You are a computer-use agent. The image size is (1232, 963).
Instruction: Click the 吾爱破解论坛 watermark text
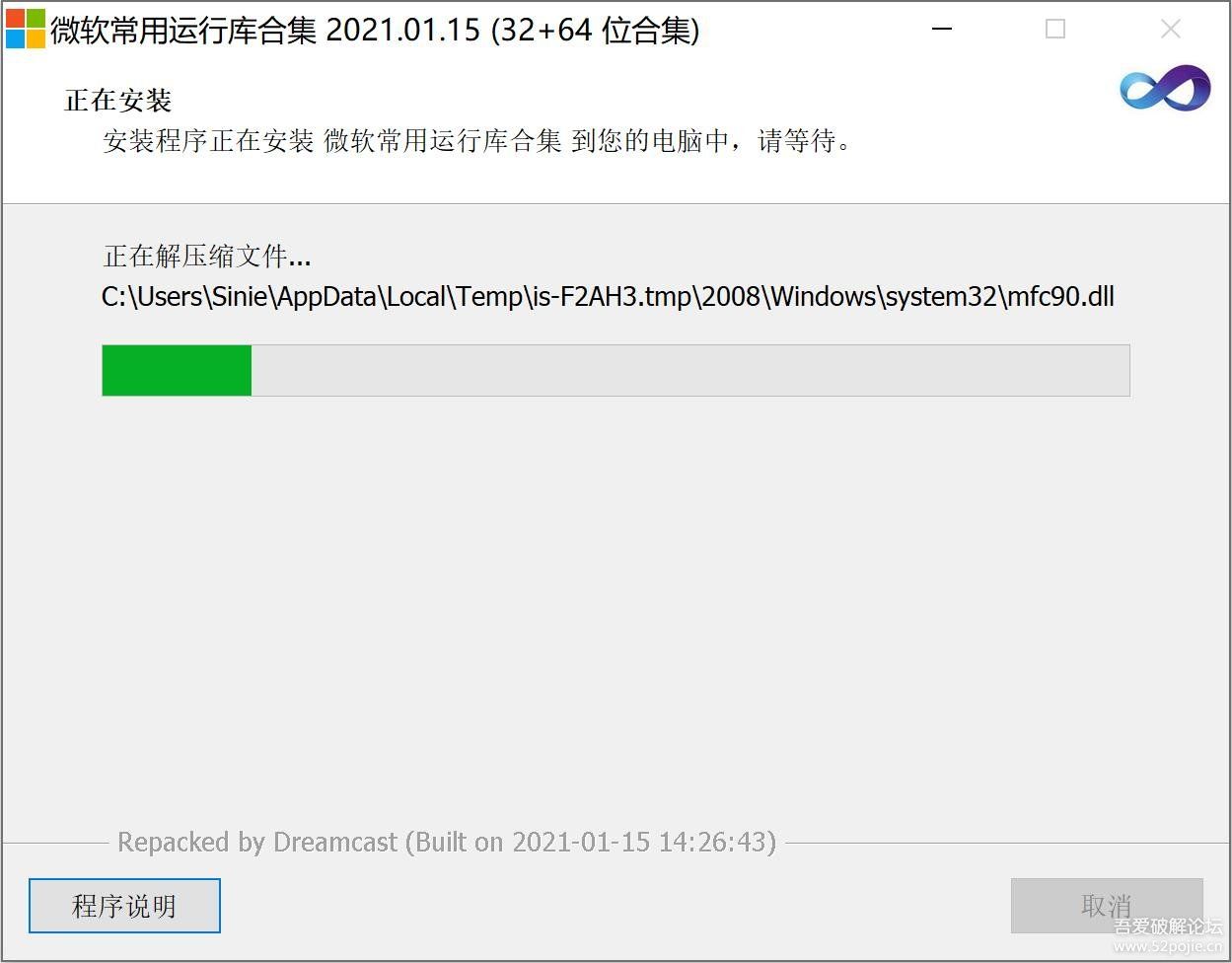click(x=1168, y=927)
